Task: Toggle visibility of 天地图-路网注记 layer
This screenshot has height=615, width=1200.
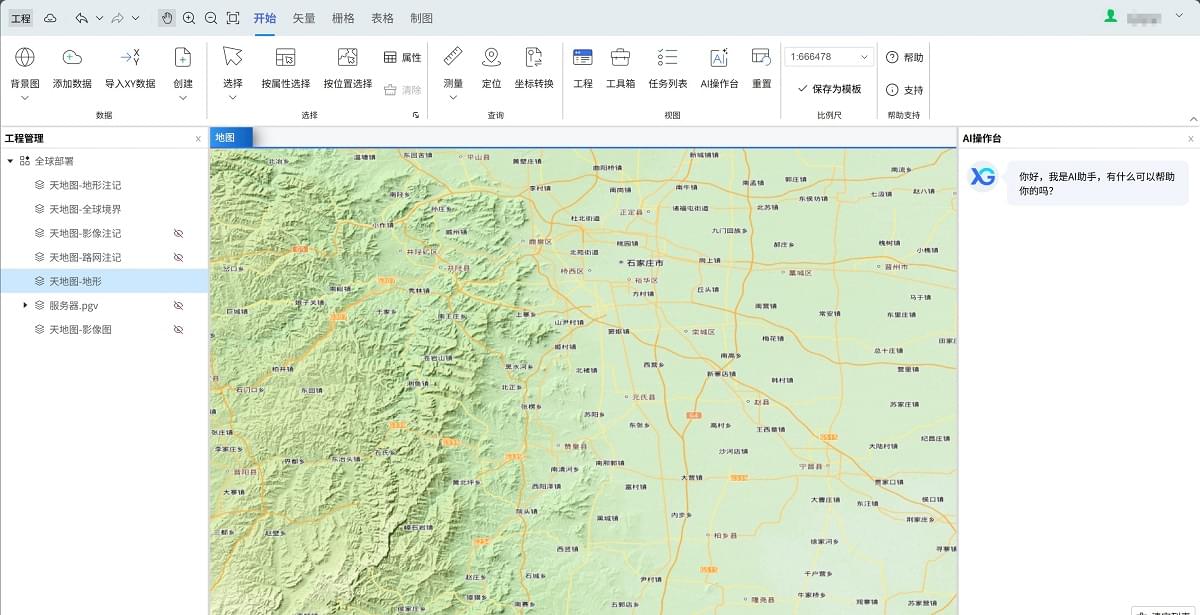Action: point(179,257)
